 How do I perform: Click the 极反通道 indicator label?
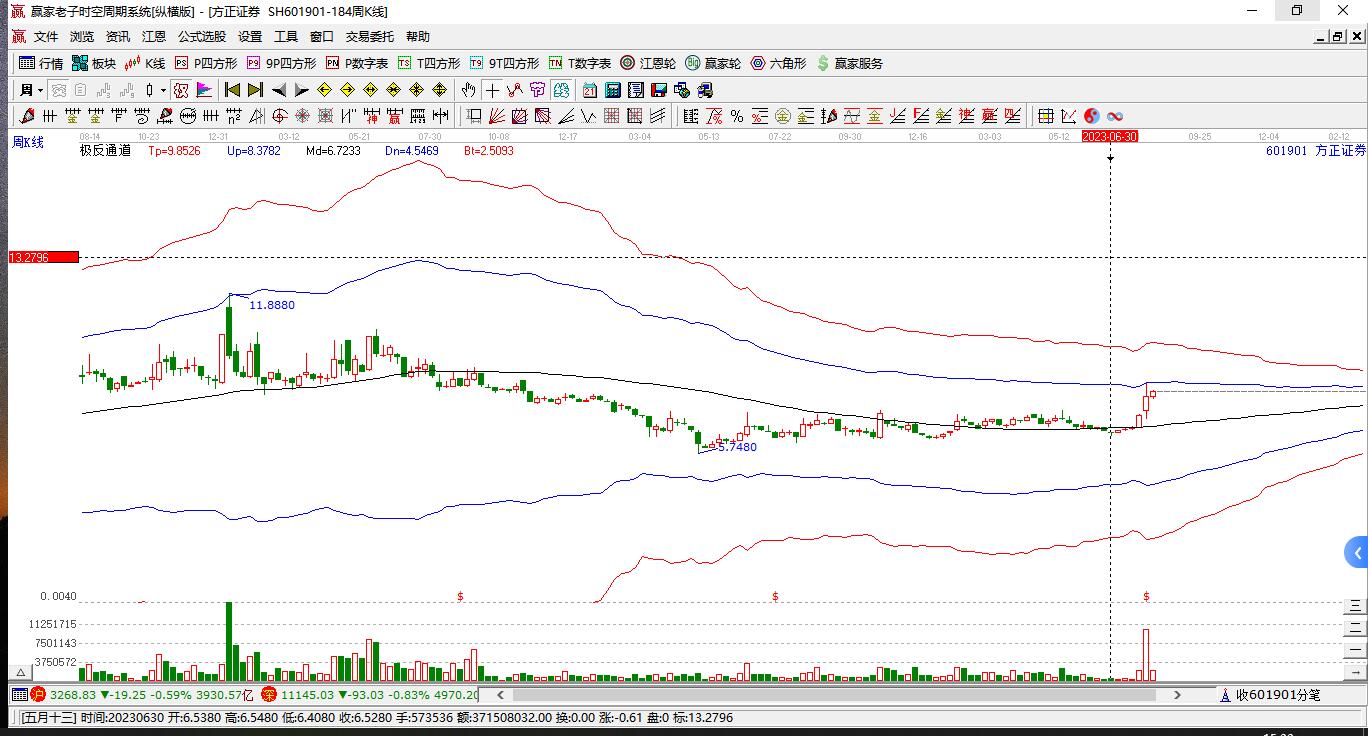(x=105, y=151)
